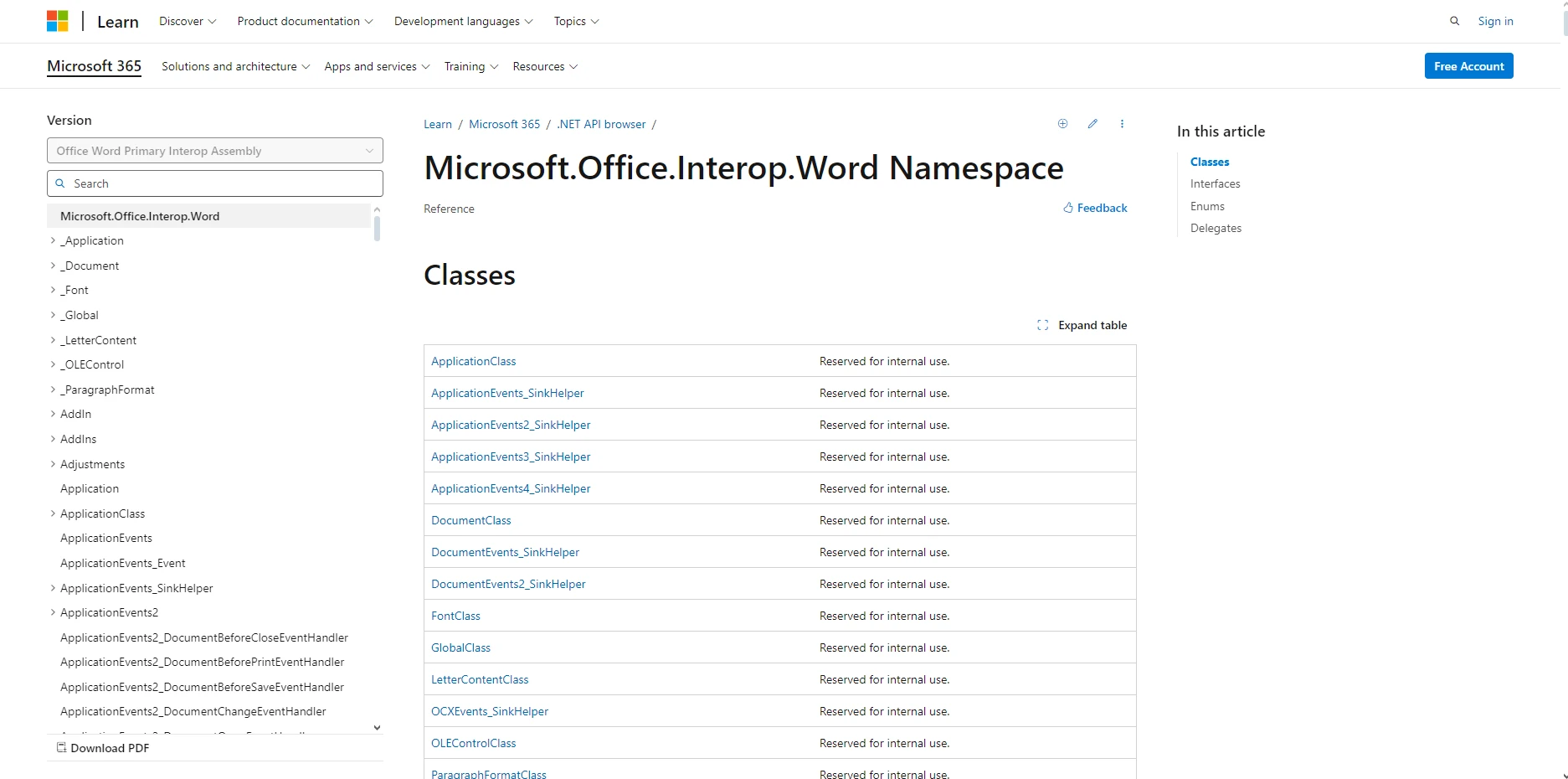Click the edit pencil icon

click(1092, 124)
